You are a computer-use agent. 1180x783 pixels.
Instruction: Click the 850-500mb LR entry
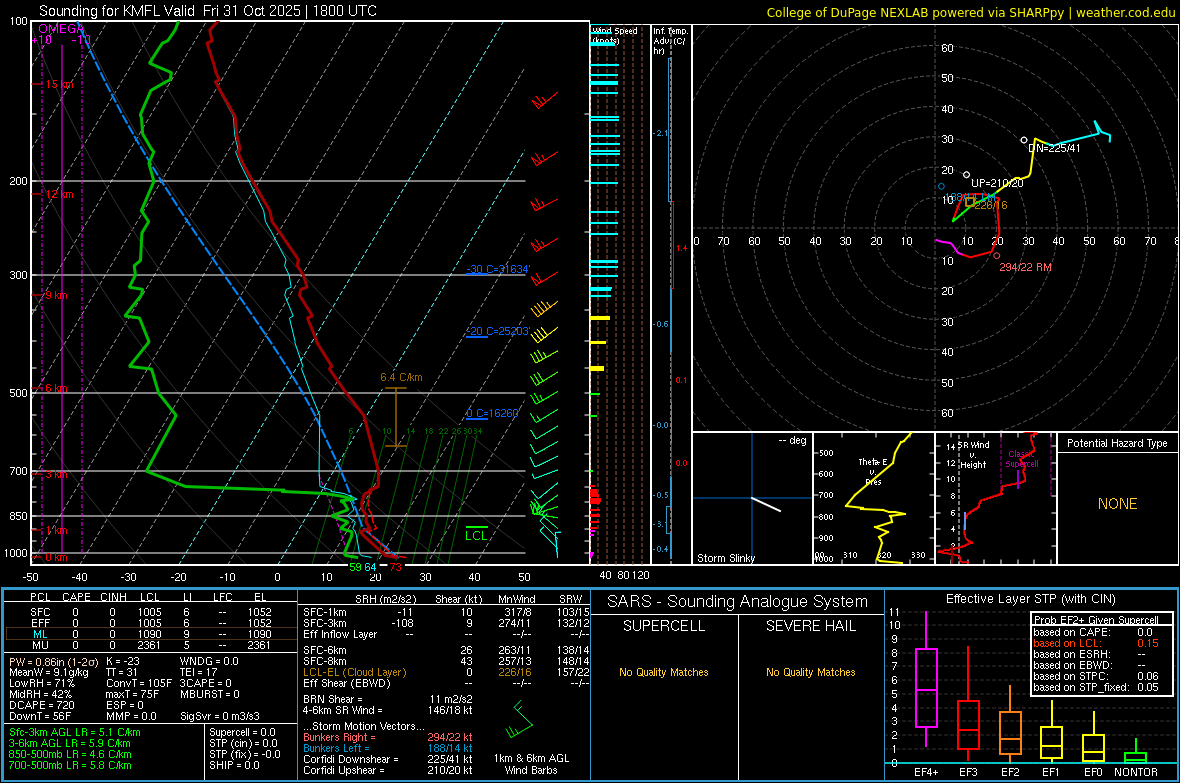click(x=70, y=754)
